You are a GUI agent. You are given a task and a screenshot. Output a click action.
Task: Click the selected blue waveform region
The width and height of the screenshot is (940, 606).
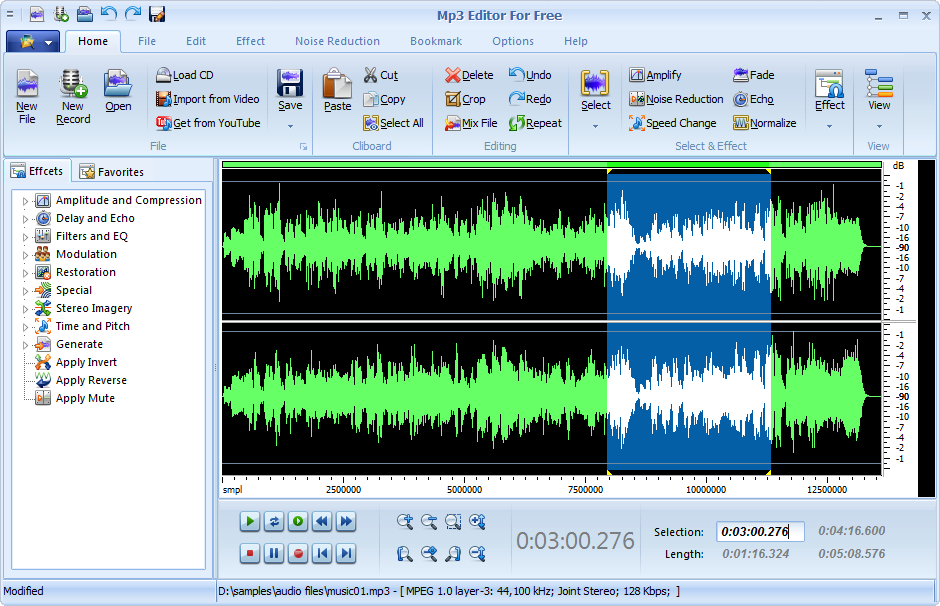click(688, 320)
